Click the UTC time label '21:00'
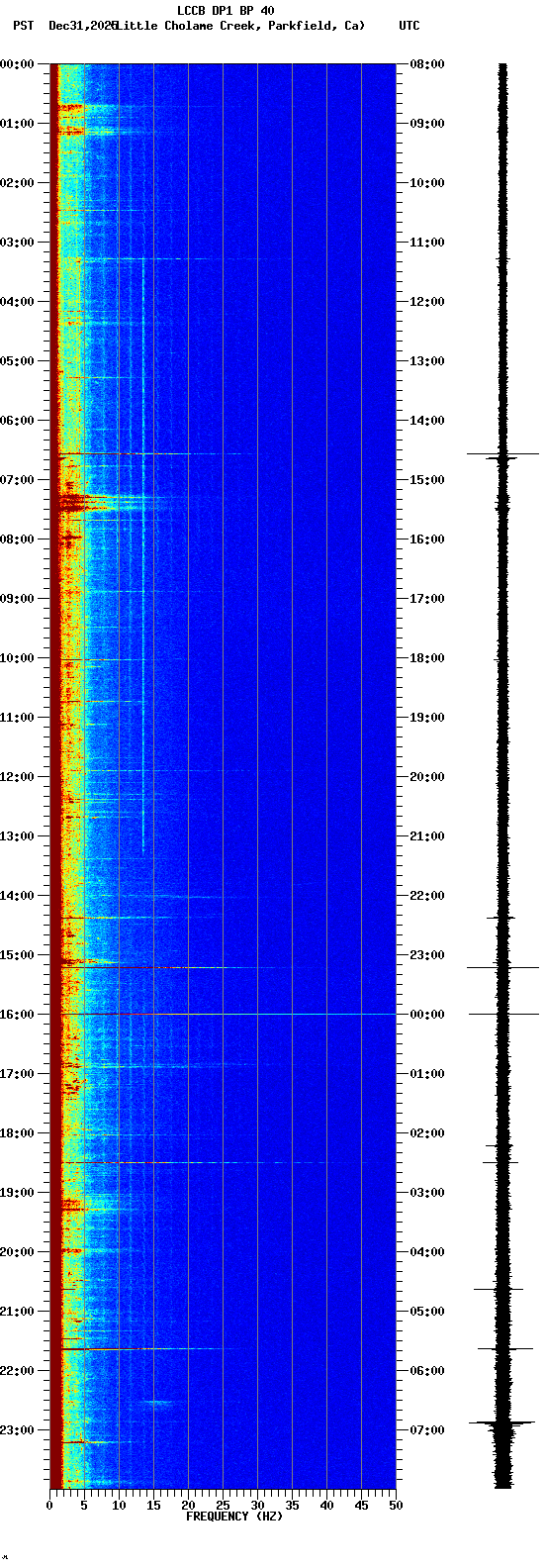The height and width of the screenshot is (1568, 546). 427,836
